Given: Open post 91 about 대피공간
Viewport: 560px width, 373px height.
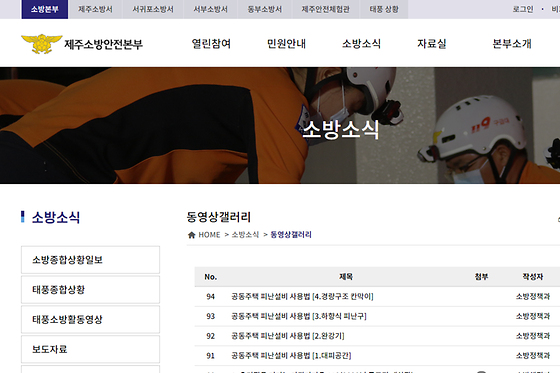Looking at the screenshot, I should (291, 356).
